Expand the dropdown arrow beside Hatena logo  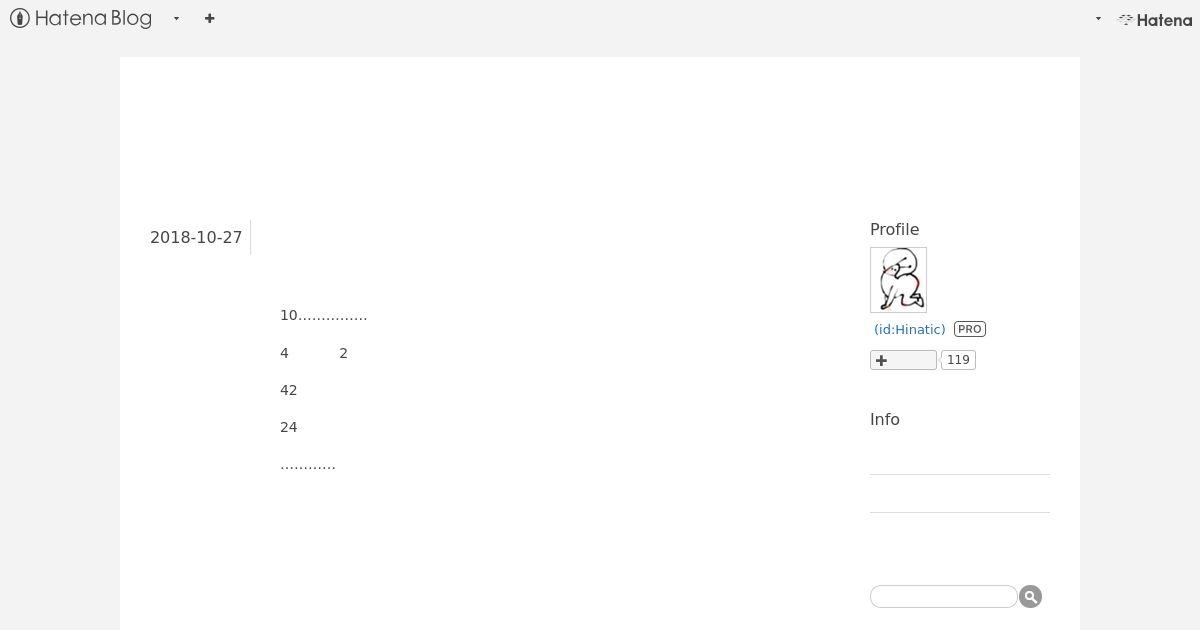tap(1098, 19)
